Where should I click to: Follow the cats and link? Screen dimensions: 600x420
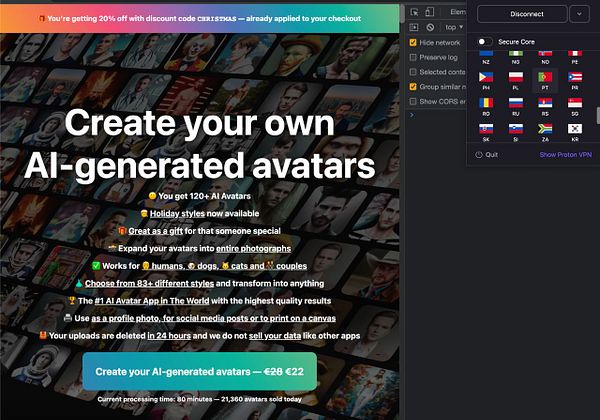click(x=243, y=266)
